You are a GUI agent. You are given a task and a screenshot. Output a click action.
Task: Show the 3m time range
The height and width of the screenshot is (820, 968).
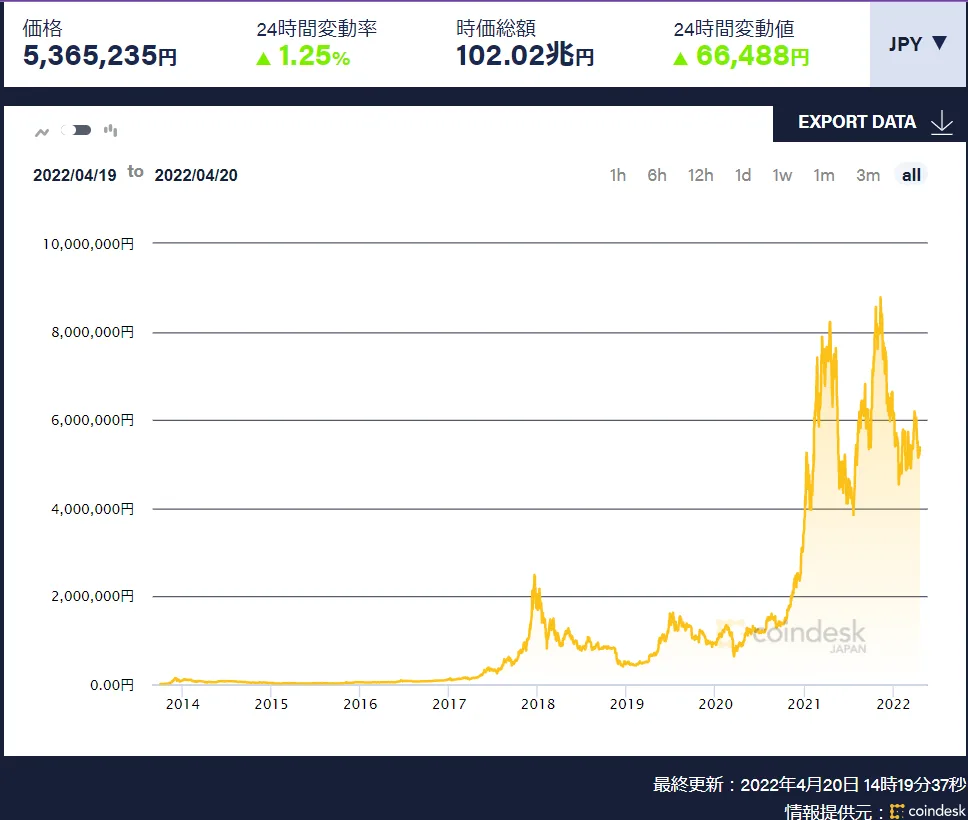(x=868, y=175)
